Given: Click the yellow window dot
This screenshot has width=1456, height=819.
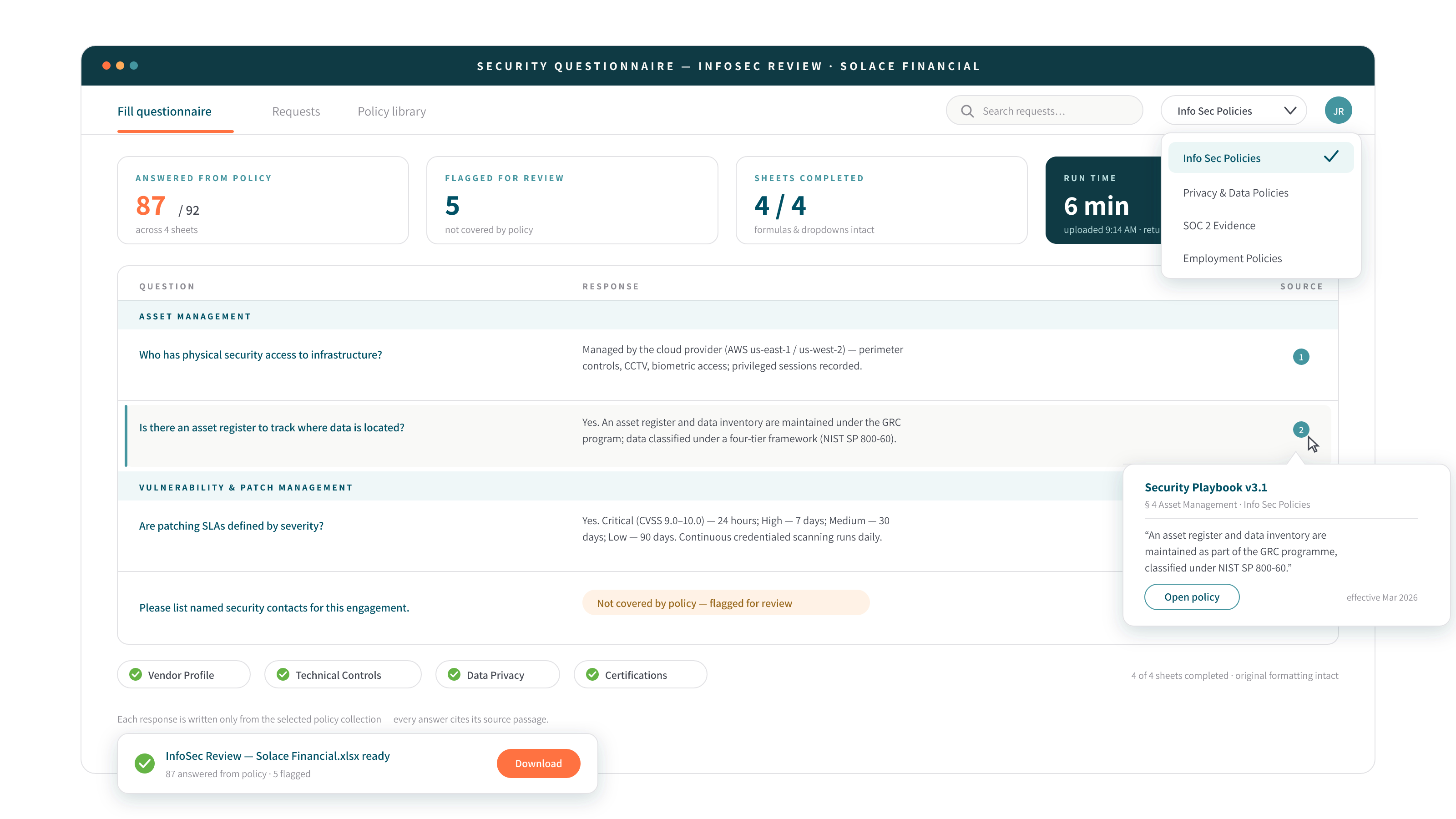Looking at the screenshot, I should [x=120, y=66].
